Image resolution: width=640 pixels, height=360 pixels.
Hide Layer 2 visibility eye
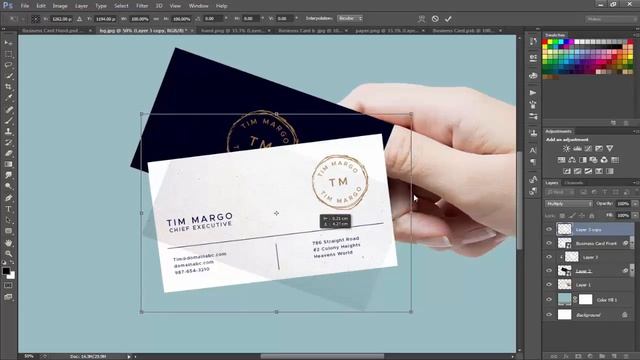click(549, 271)
